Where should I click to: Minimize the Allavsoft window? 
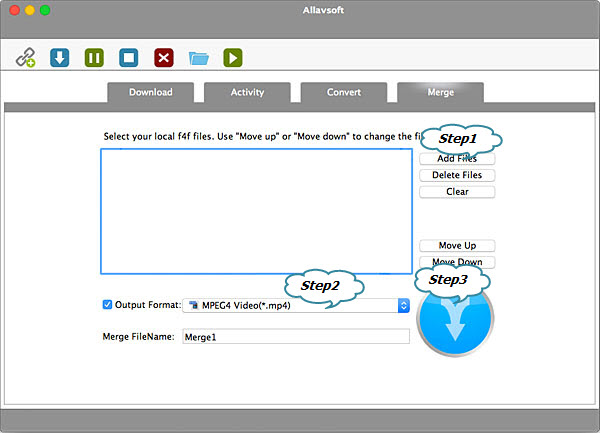(x=30, y=10)
